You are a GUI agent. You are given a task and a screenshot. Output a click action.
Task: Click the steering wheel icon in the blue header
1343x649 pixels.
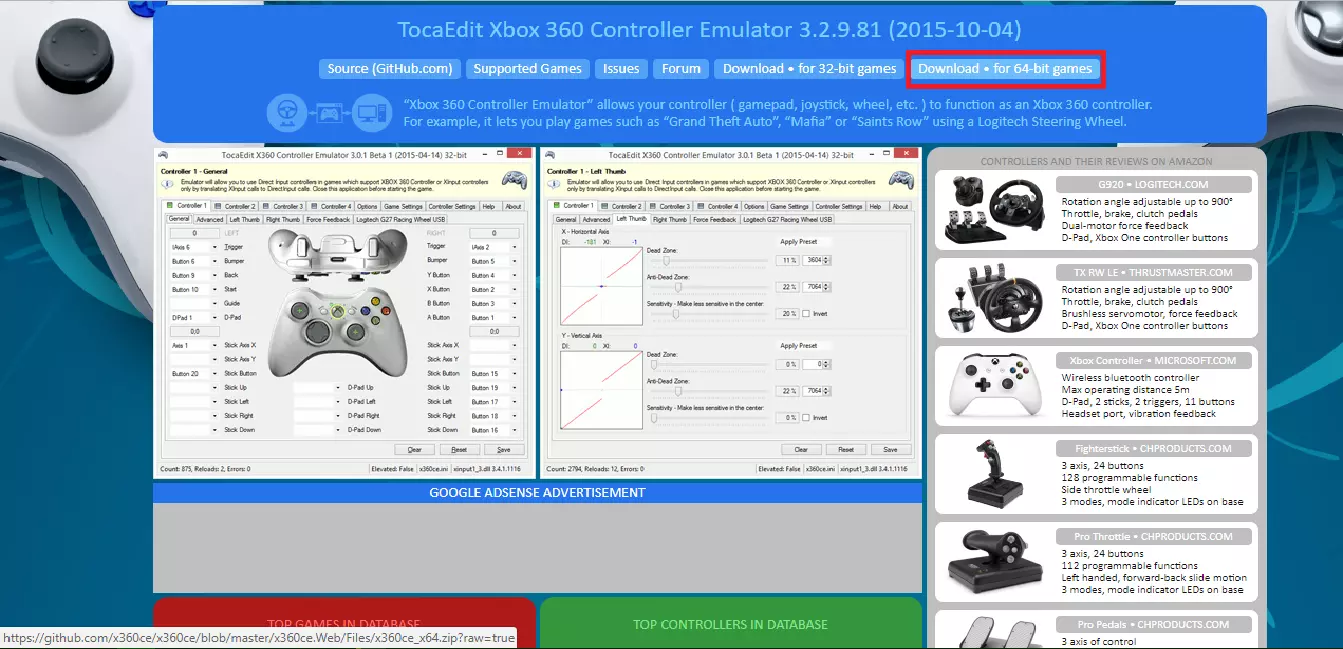287,111
